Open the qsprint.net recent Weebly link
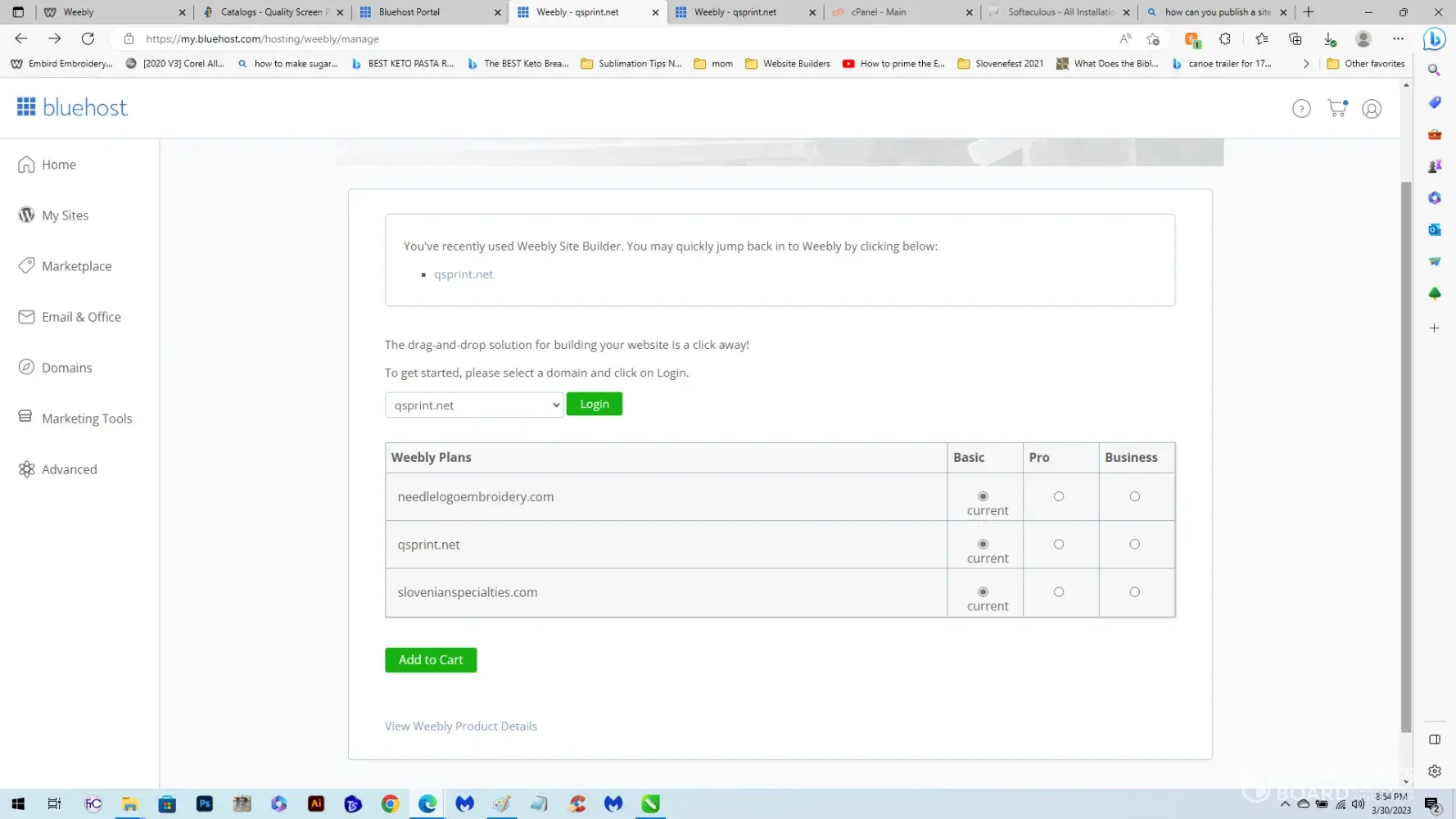Viewport: 1456px width, 819px height. click(x=463, y=274)
